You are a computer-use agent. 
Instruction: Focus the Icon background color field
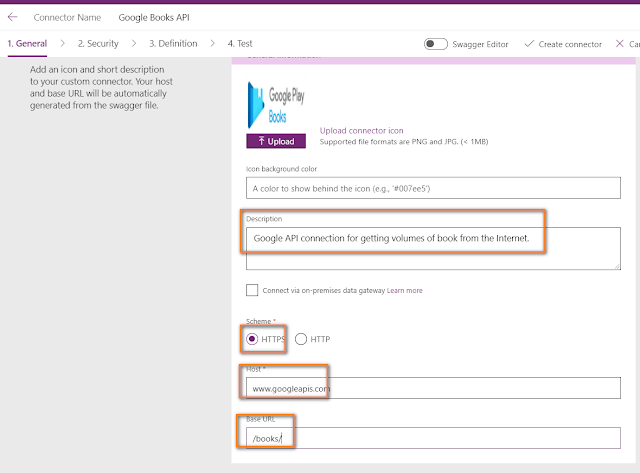(x=433, y=188)
